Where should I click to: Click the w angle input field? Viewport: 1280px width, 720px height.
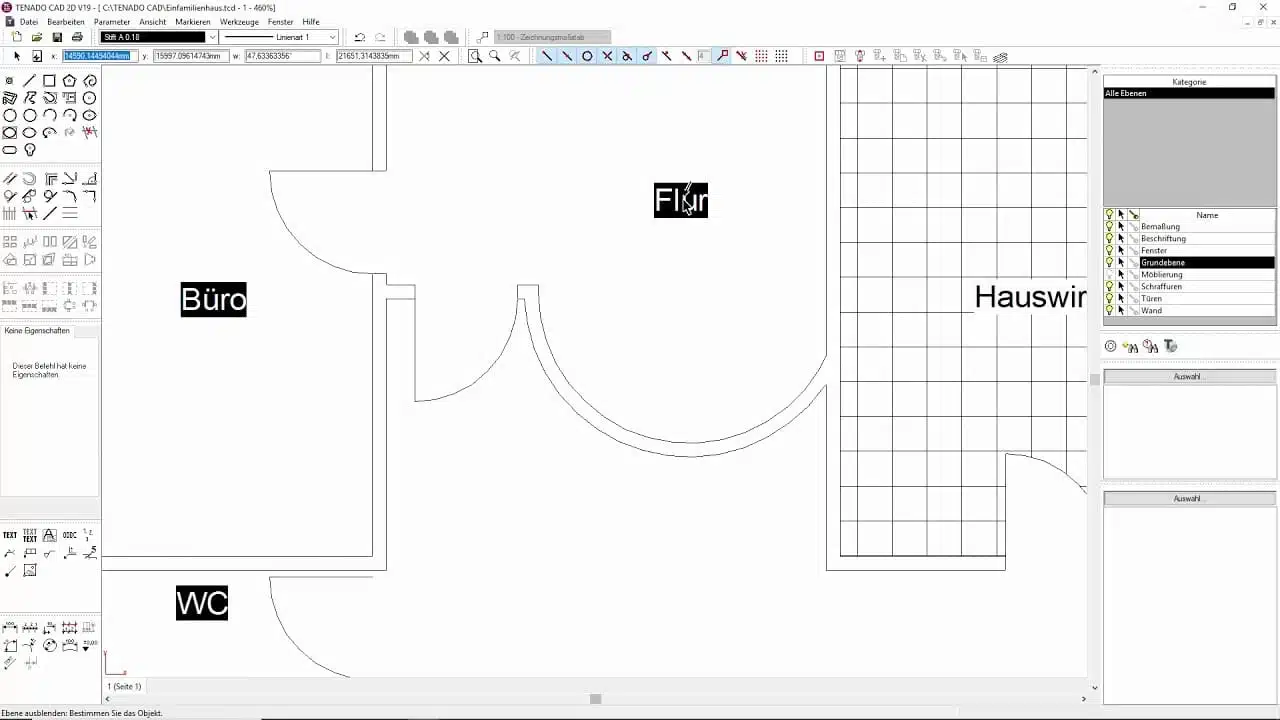click(282, 56)
